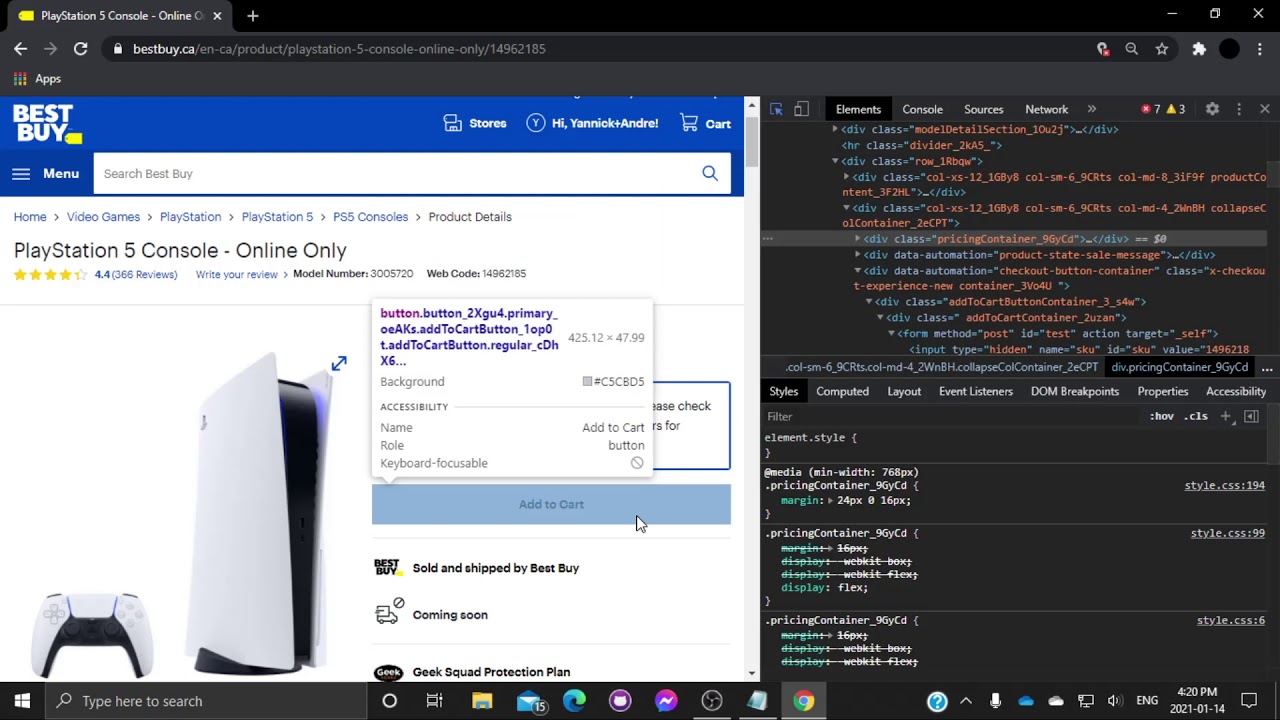Open the style.css:194 source link
Viewport: 1280px width, 720px height.
tap(1224, 485)
